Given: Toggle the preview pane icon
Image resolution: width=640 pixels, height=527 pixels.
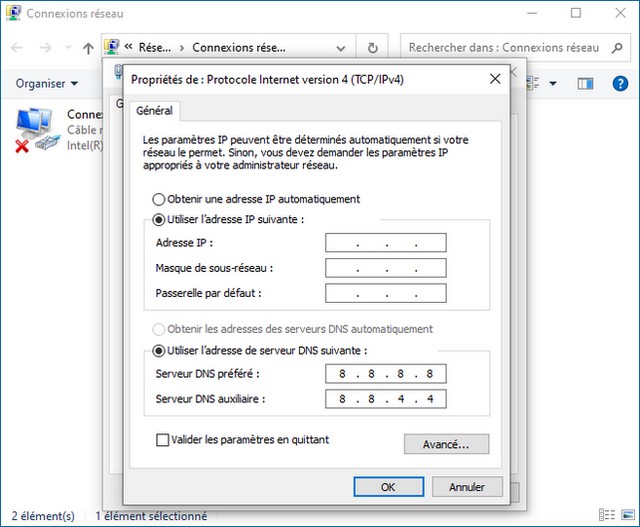Looking at the screenshot, I should point(586,83).
